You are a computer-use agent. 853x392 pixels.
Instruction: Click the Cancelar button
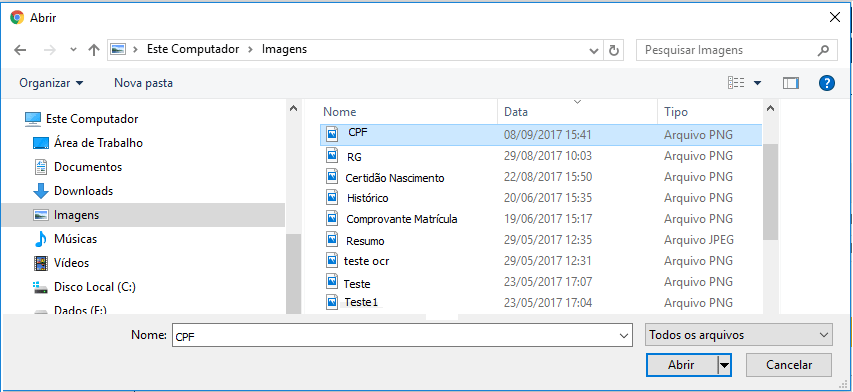pyautogui.click(x=789, y=365)
